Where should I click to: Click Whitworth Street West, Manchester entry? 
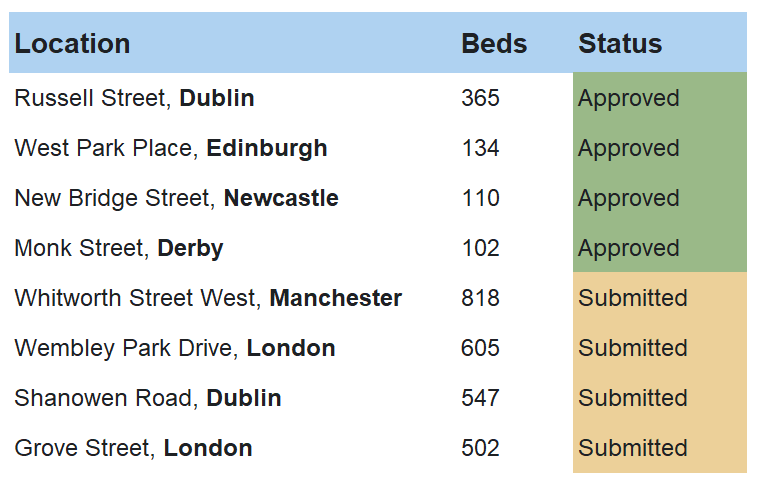click(208, 298)
